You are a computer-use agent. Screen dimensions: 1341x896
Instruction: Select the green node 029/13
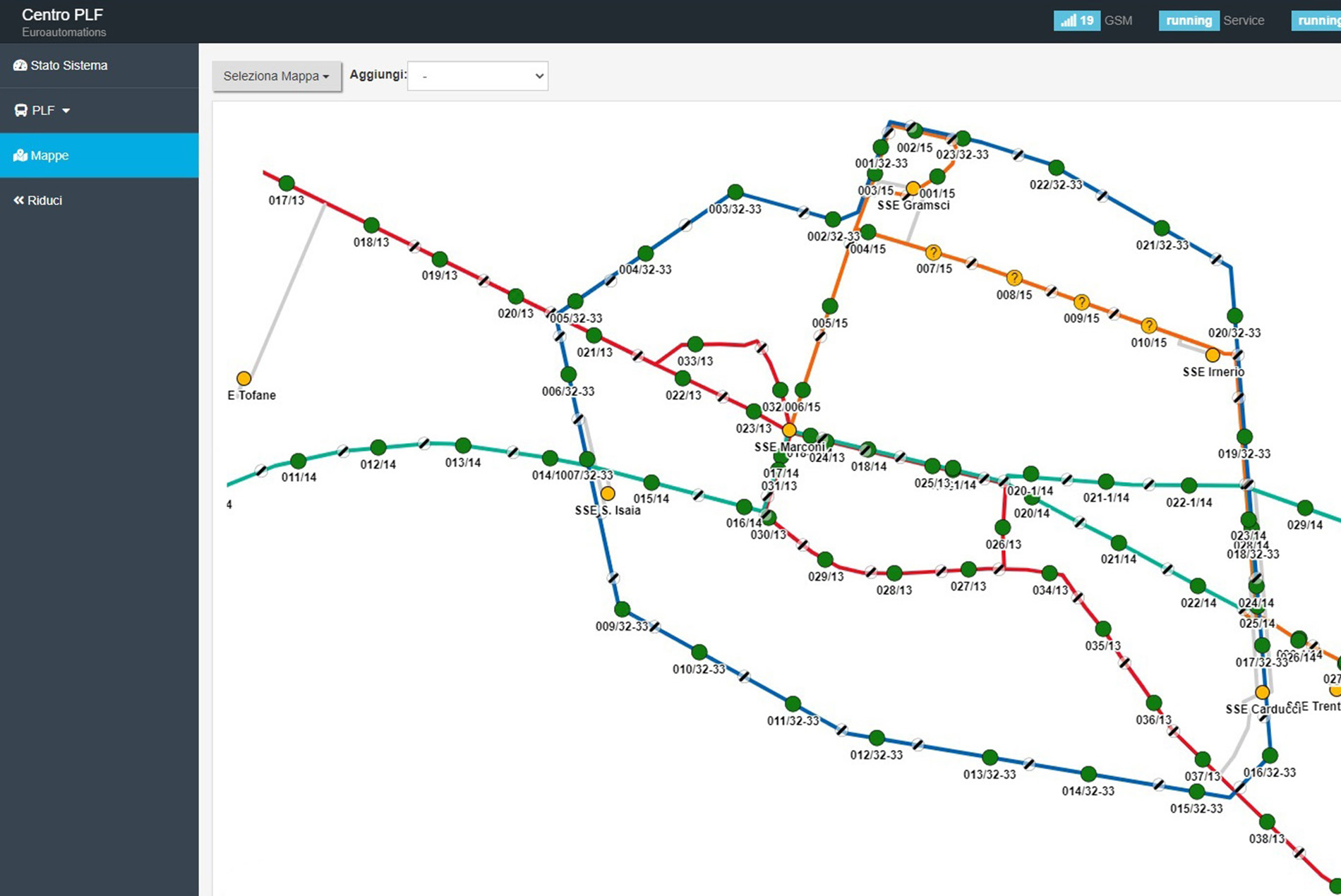click(825, 560)
